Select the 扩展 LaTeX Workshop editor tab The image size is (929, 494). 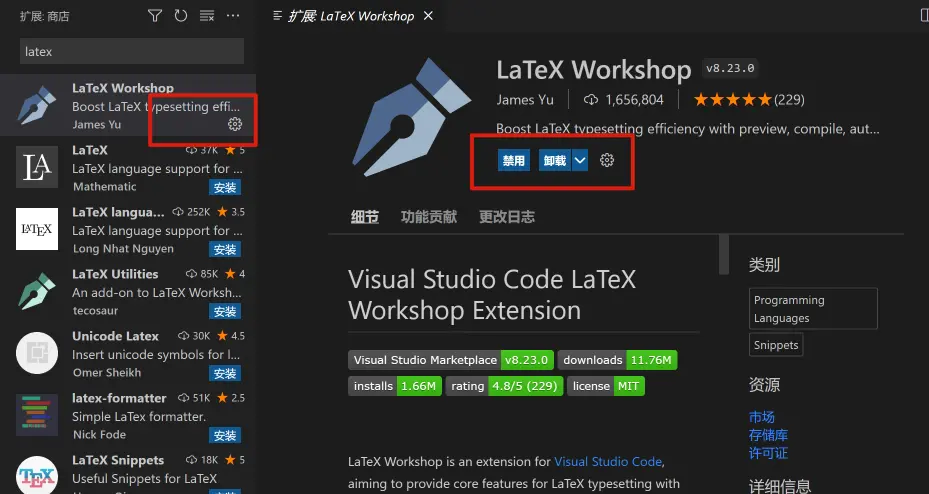coord(351,16)
